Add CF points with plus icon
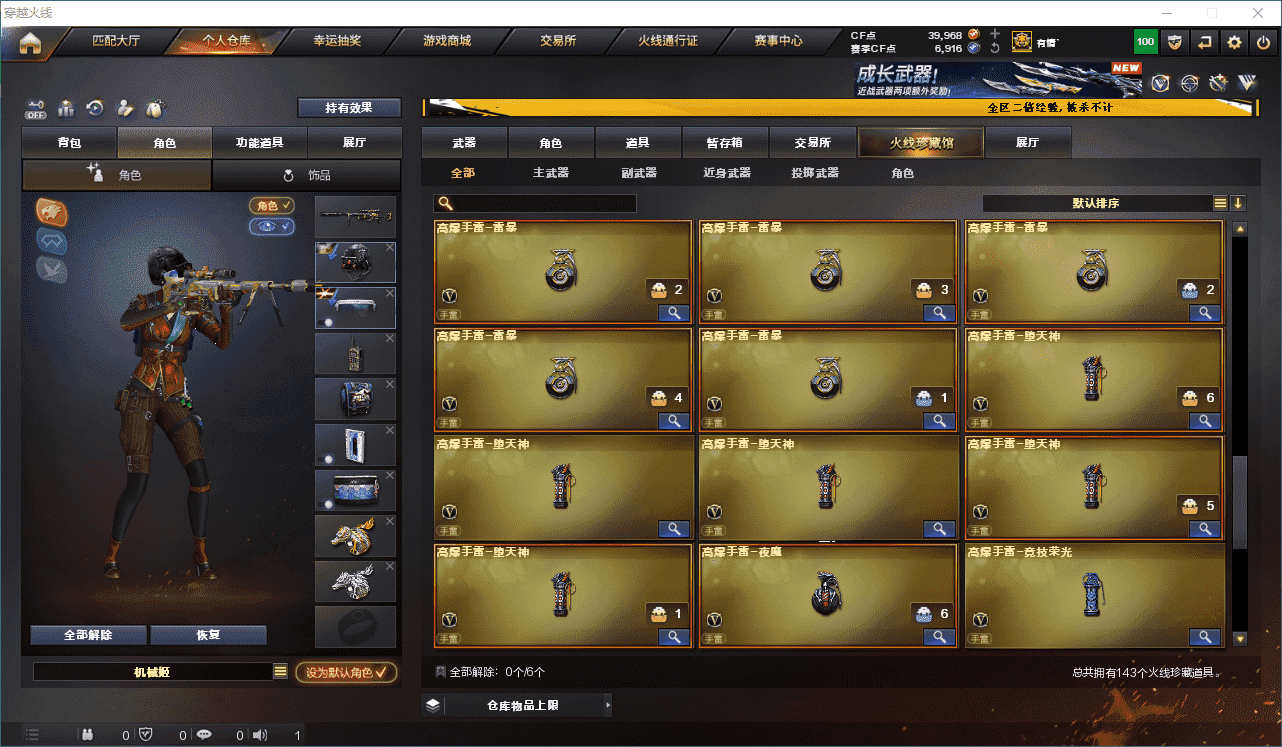The image size is (1282, 747). coord(994,33)
